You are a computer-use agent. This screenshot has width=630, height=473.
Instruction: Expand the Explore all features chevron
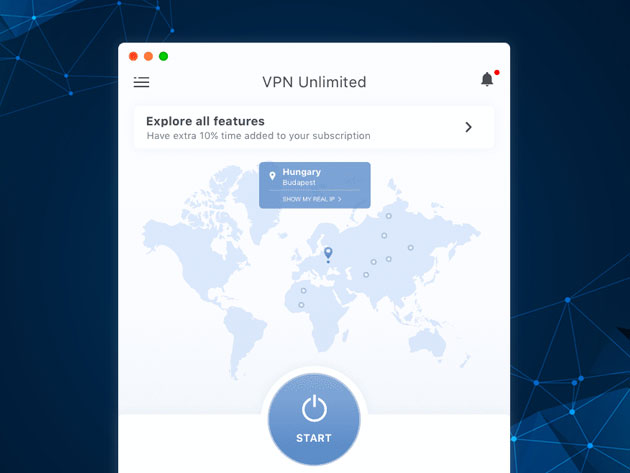(x=468, y=127)
